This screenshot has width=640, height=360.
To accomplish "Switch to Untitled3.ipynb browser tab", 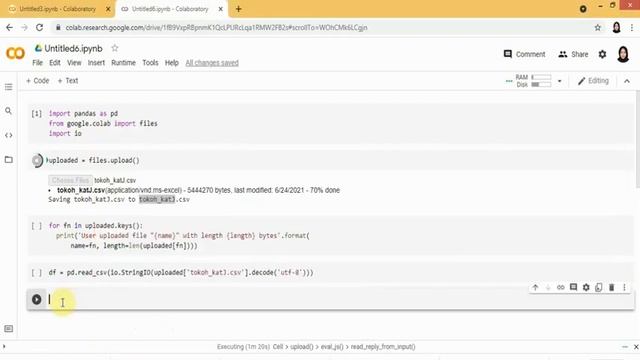I will [x=57, y=9].
